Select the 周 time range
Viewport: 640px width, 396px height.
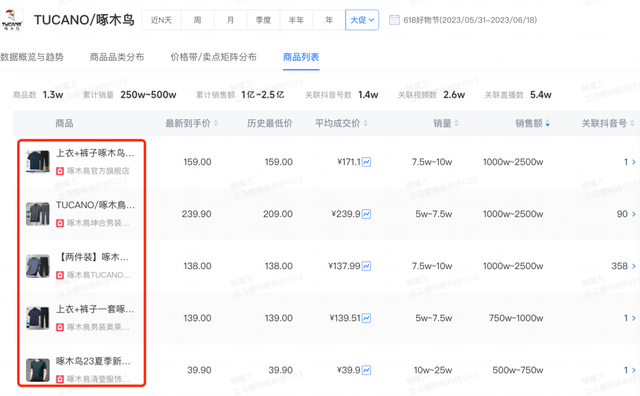pyautogui.click(x=198, y=20)
